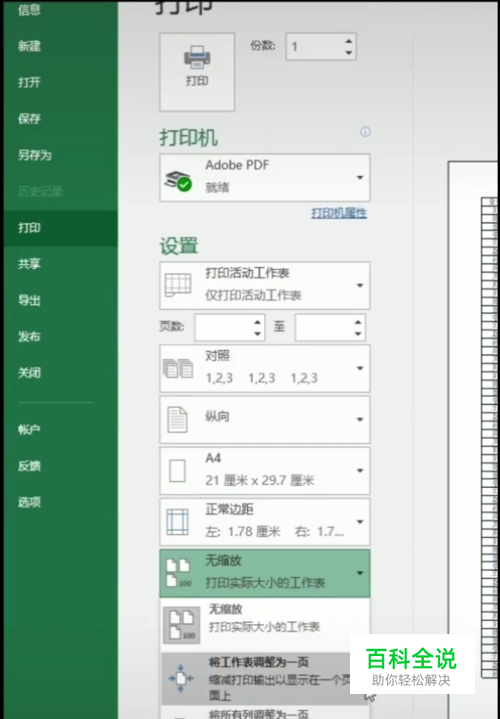The height and width of the screenshot is (719, 500).
Task: Click the collated pages icon
Action: pyautogui.click(x=178, y=368)
